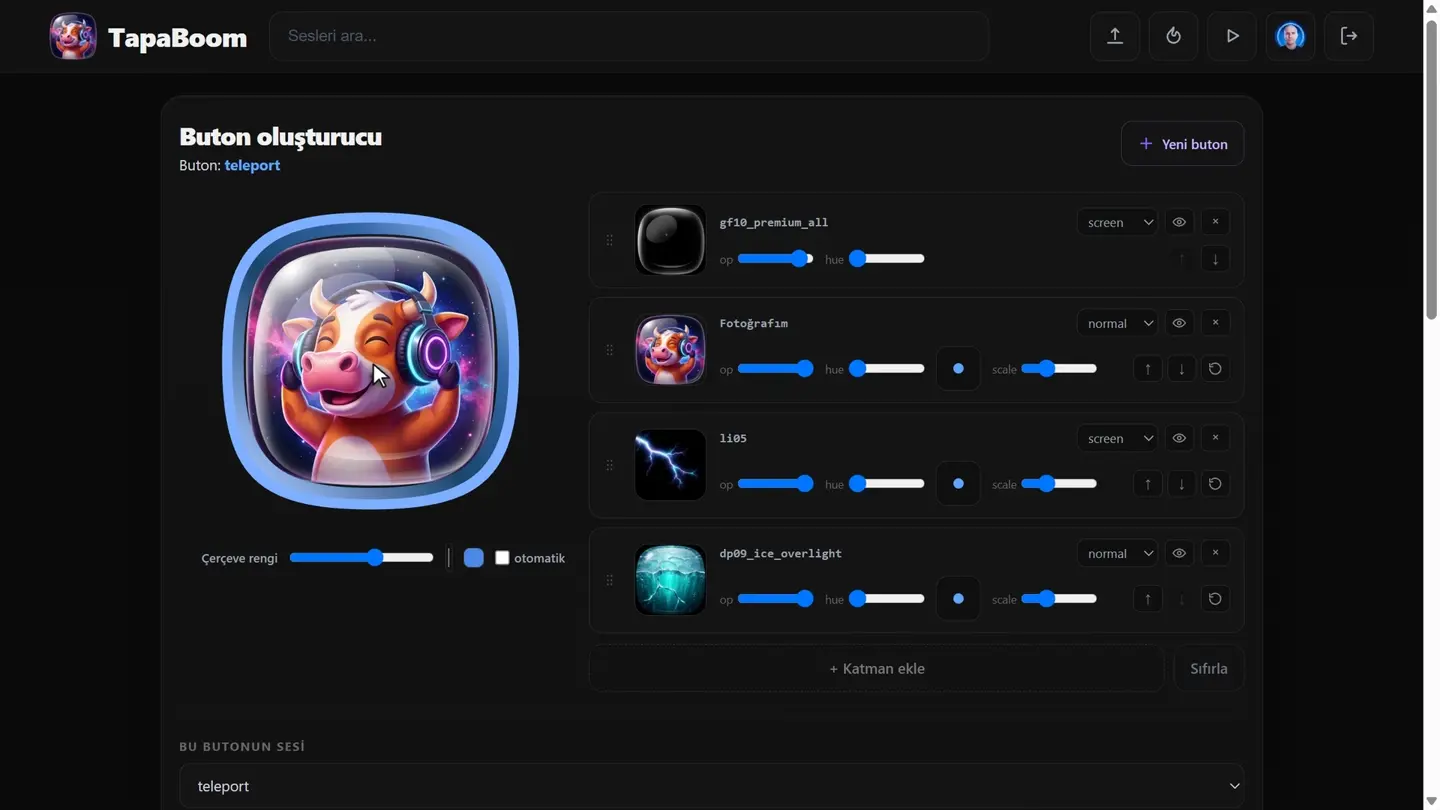Click drag handle of Fotoğrafım layer
The image size is (1440, 810).
[610, 350]
